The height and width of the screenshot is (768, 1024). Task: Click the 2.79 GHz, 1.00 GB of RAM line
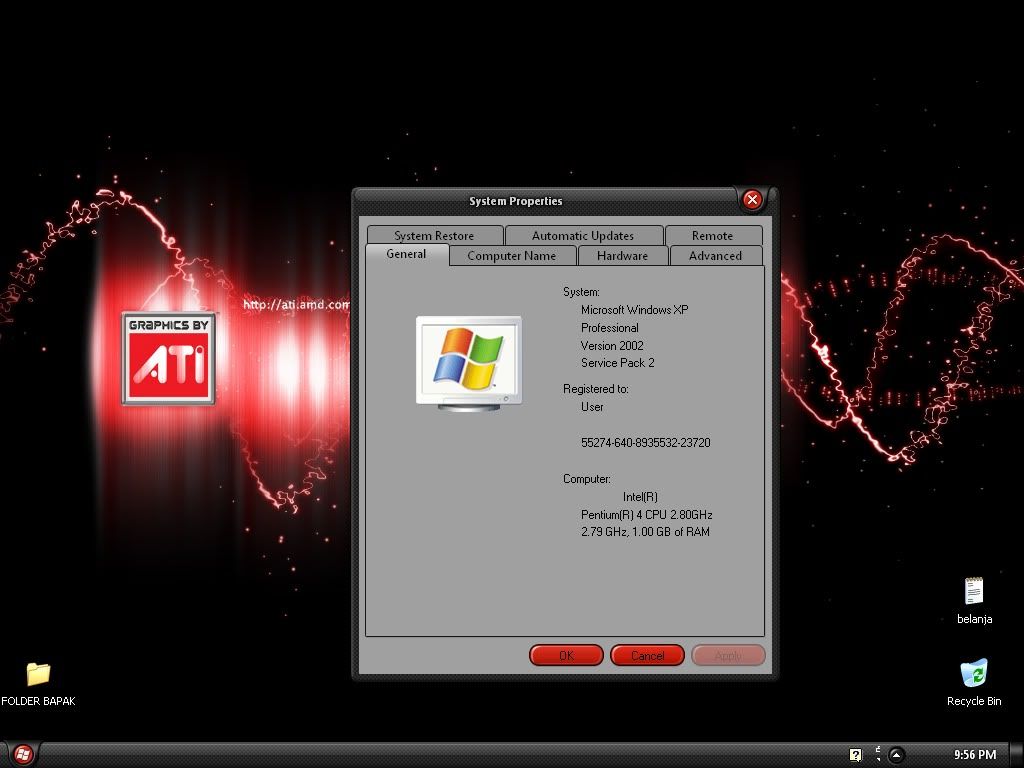[645, 532]
